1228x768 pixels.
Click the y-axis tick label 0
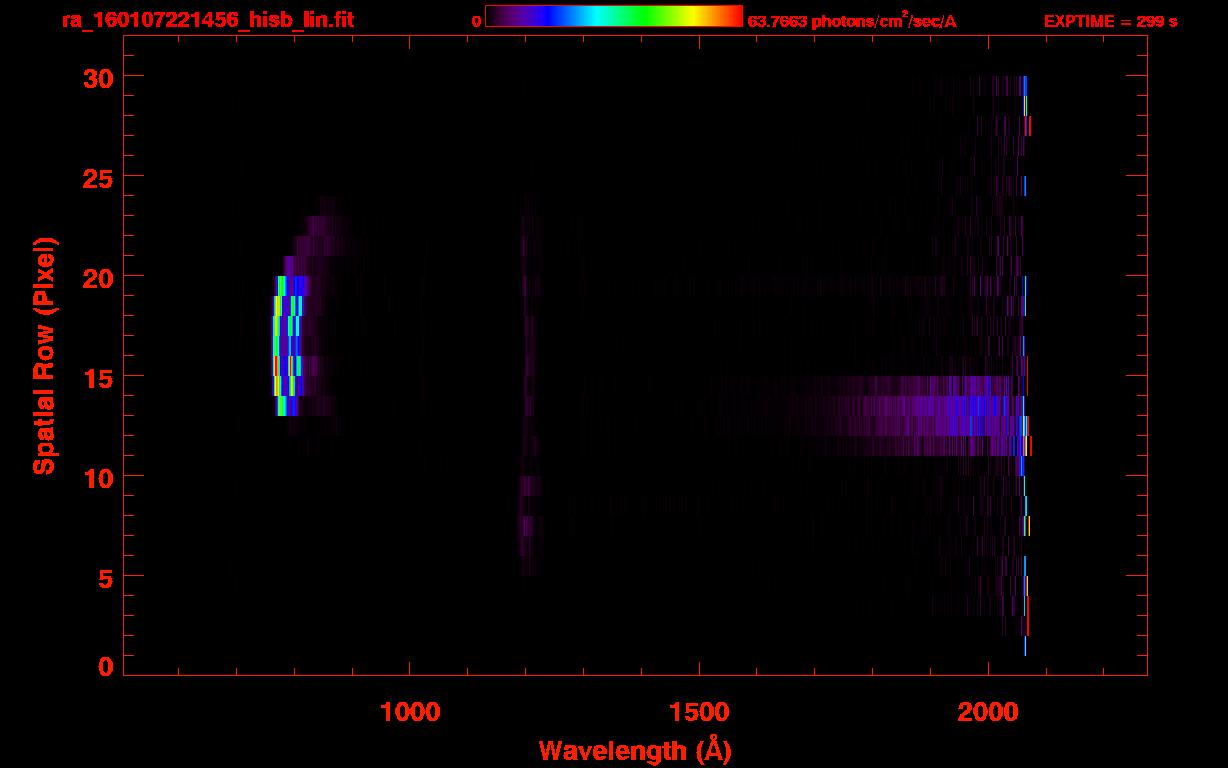click(105, 666)
